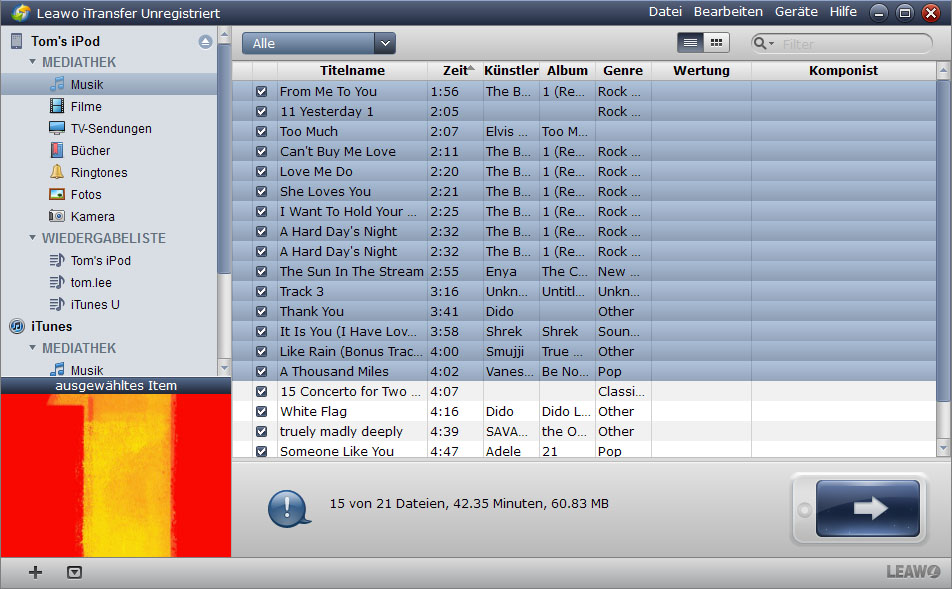Open the Hilfe menu
Viewport: 952px width, 589px height.
coord(843,12)
